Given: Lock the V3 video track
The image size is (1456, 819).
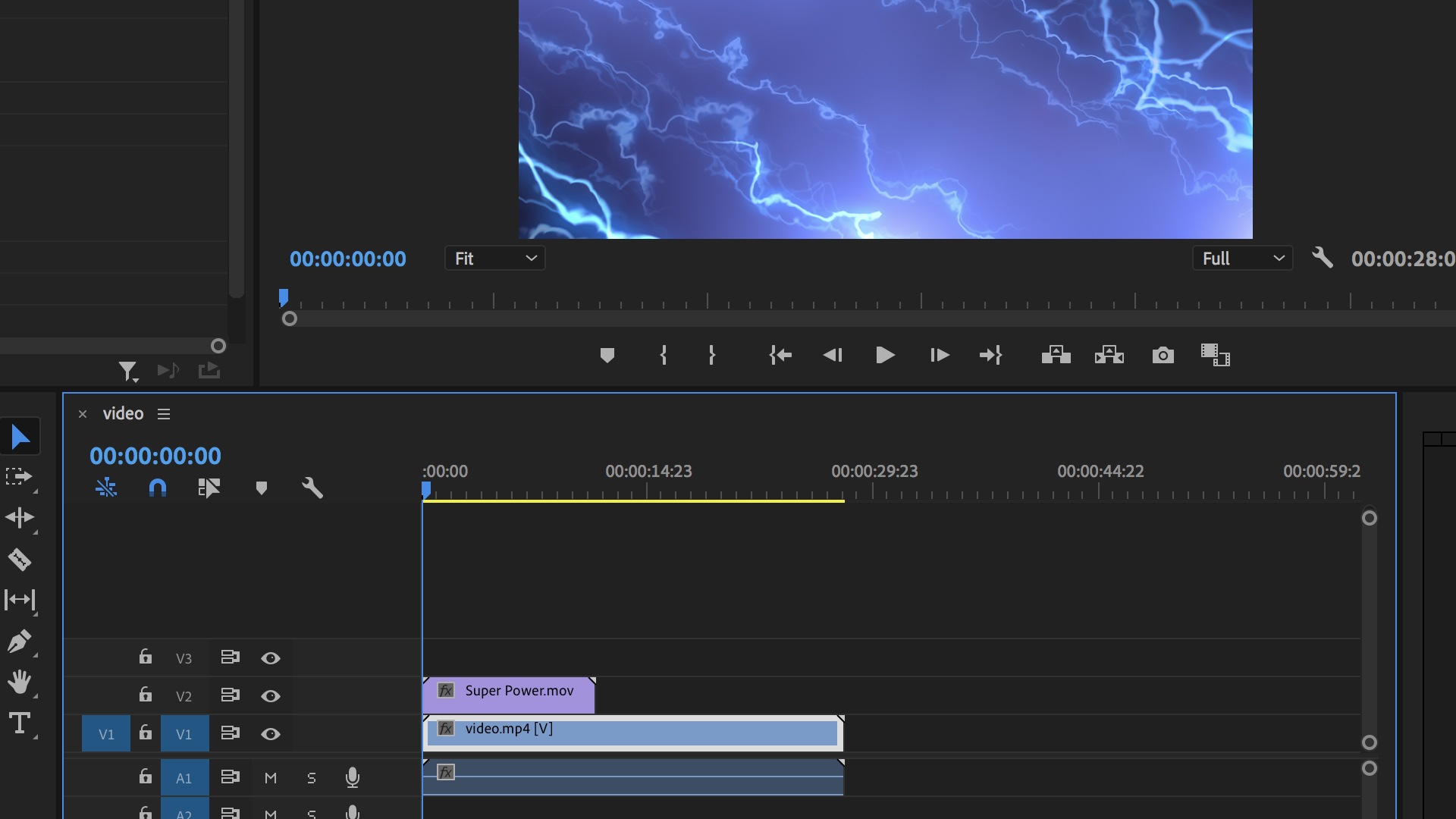Looking at the screenshot, I should tap(145, 657).
